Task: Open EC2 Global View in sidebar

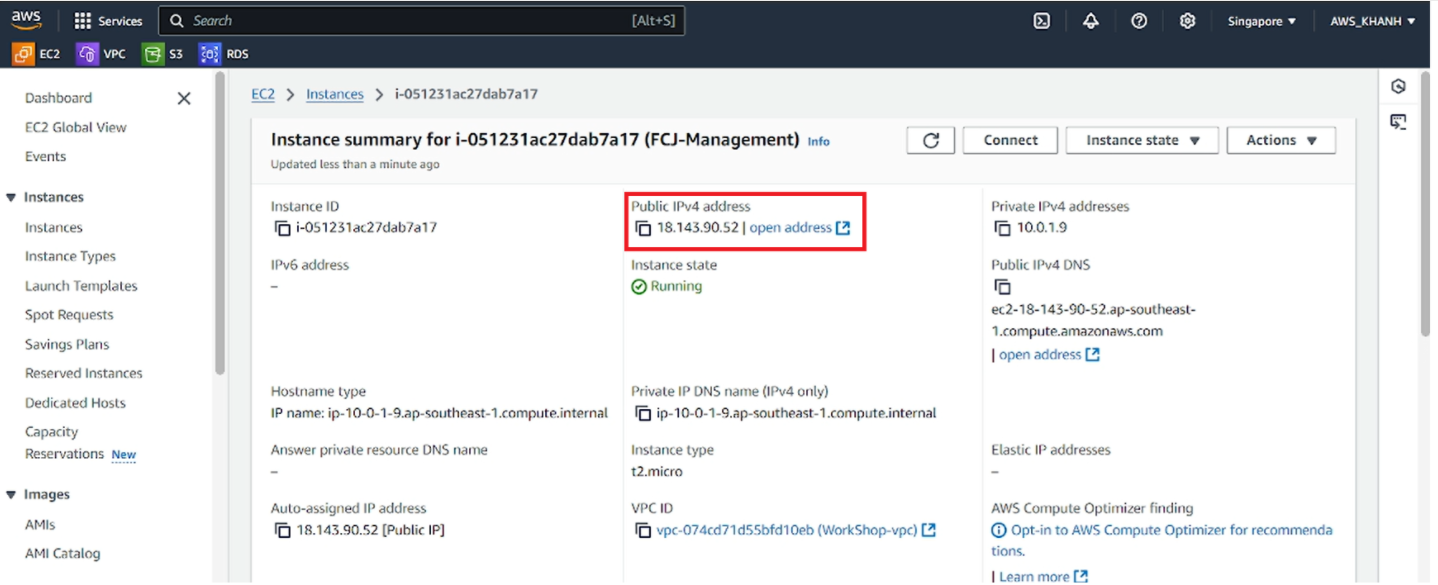Action: tap(76, 127)
